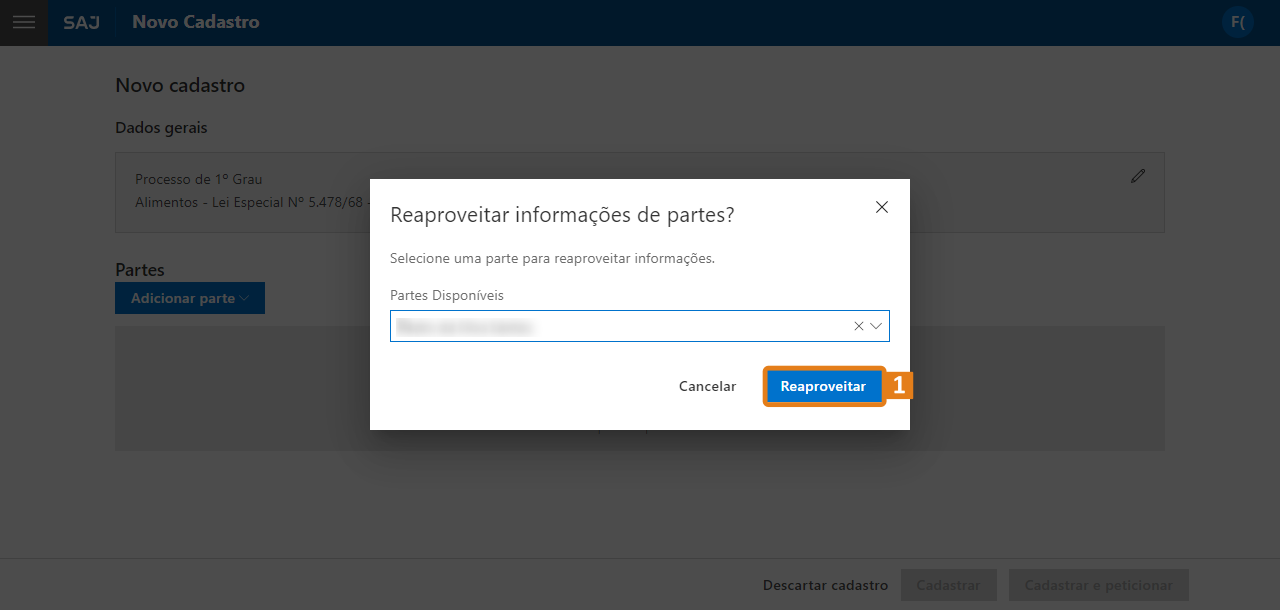Close the Reaproveitar dialog with the X

point(882,207)
